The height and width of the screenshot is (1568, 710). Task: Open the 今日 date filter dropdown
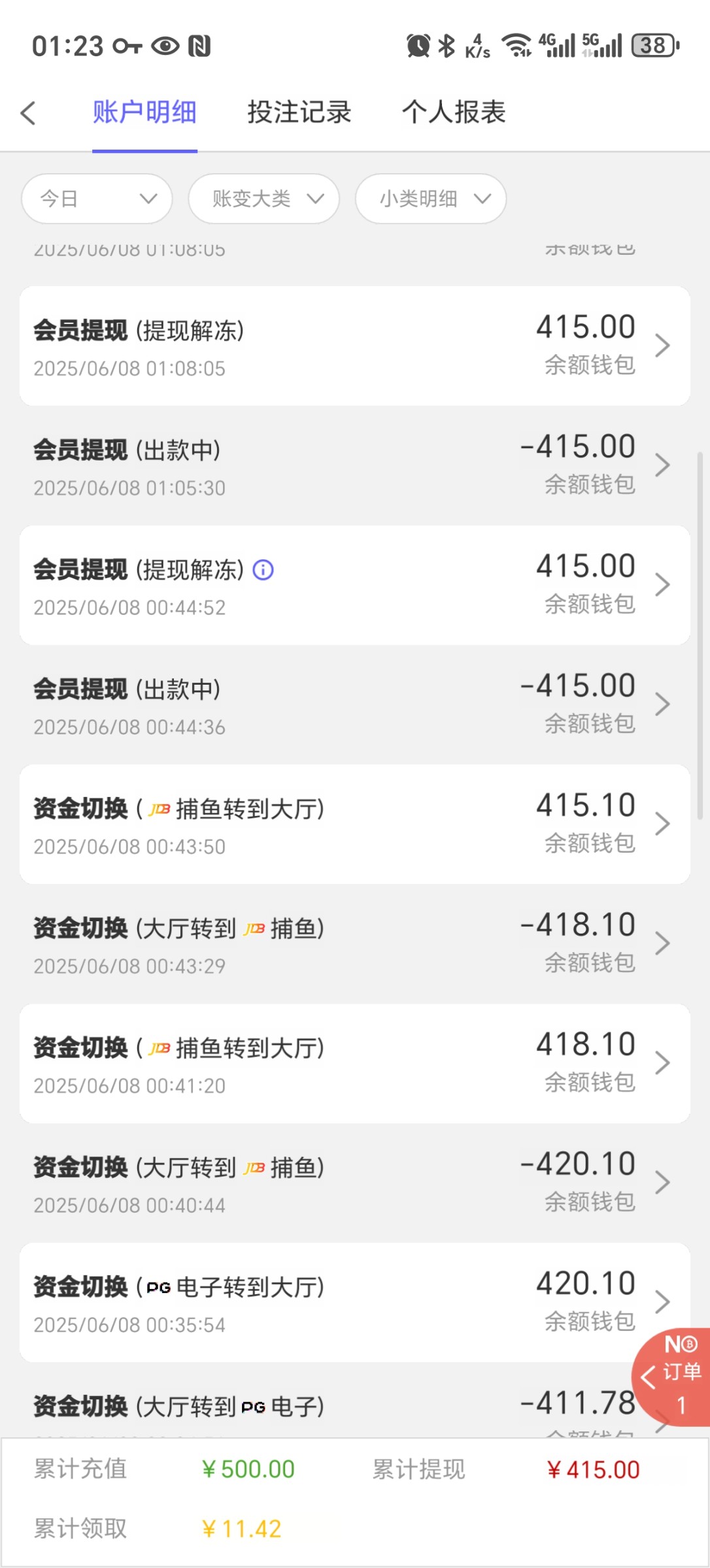coord(97,199)
